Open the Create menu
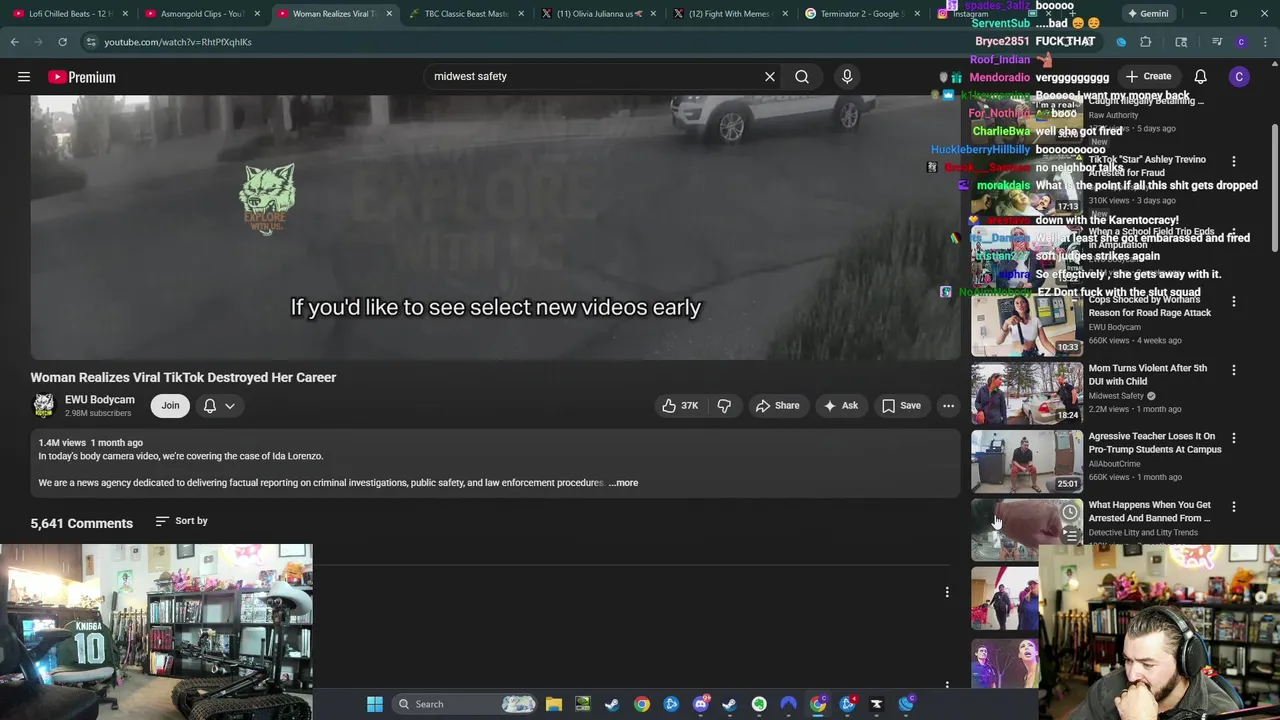 [x=1148, y=77]
